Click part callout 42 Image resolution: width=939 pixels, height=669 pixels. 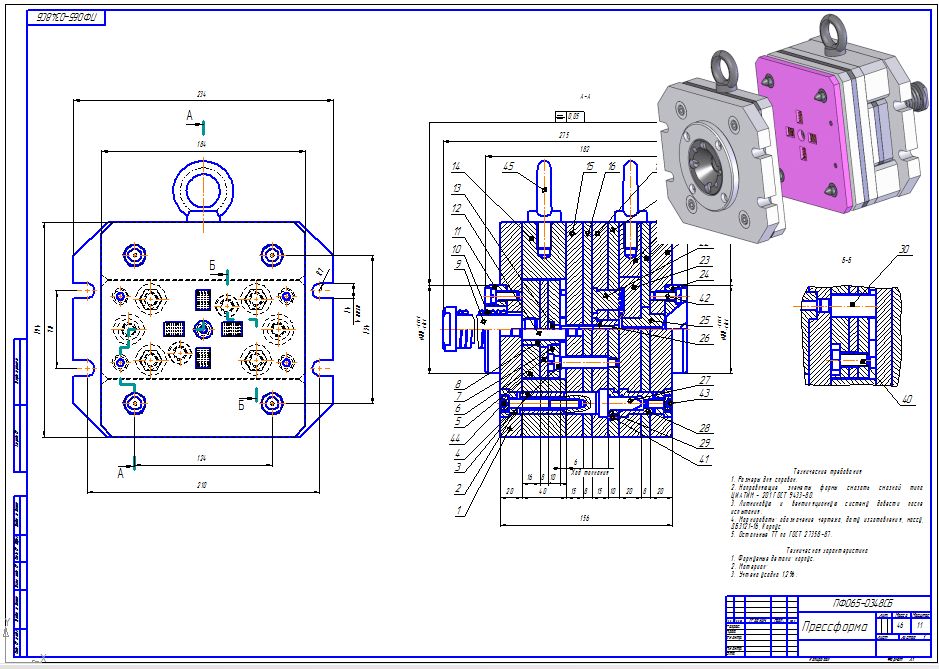[x=705, y=298]
